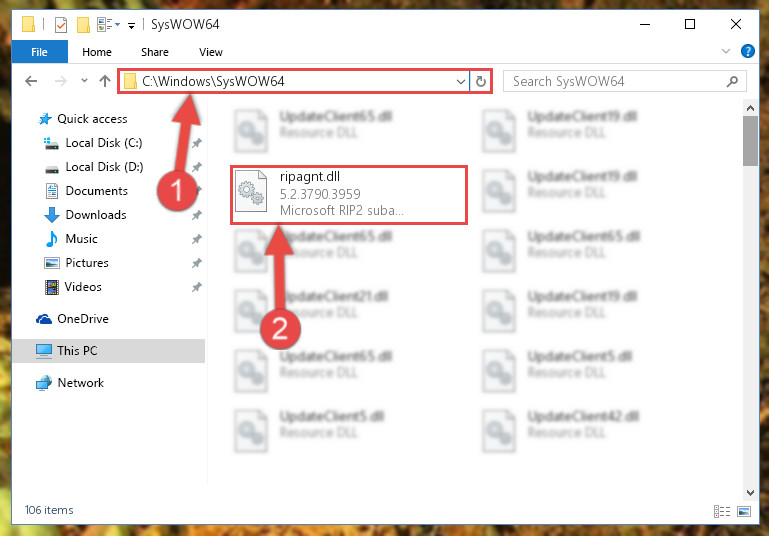Switch to details view icon in status bar
The image size is (769, 536).
(x=721, y=511)
